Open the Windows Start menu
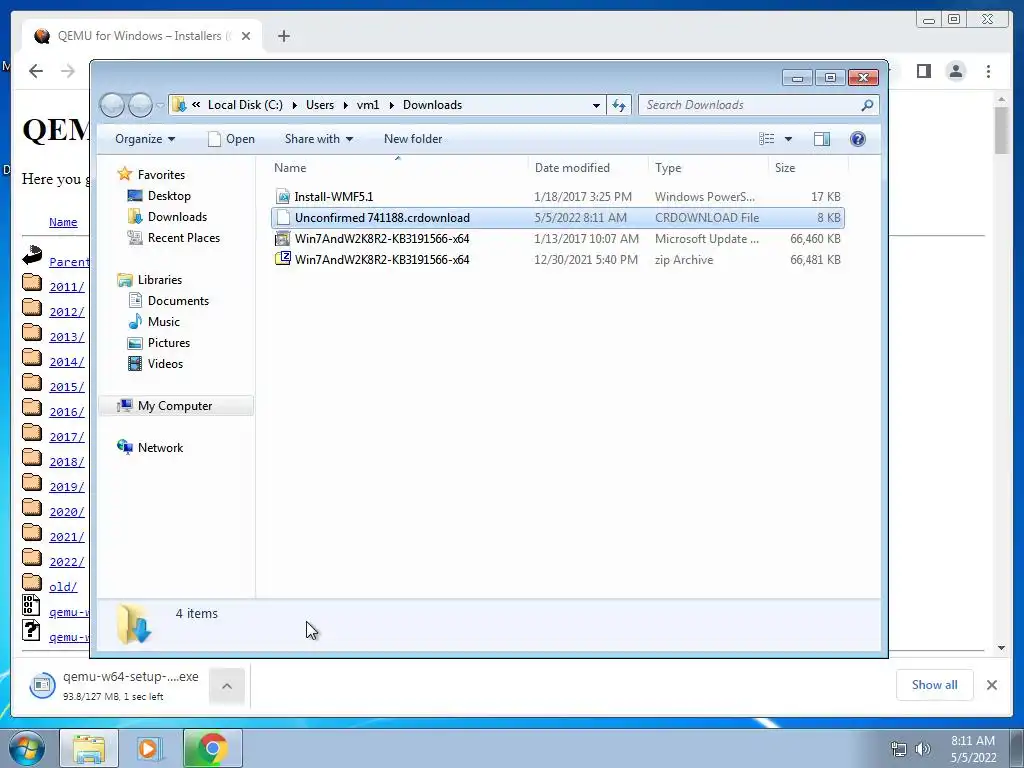Image resolution: width=1024 pixels, height=768 pixels. pyautogui.click(x=27, y=748)
